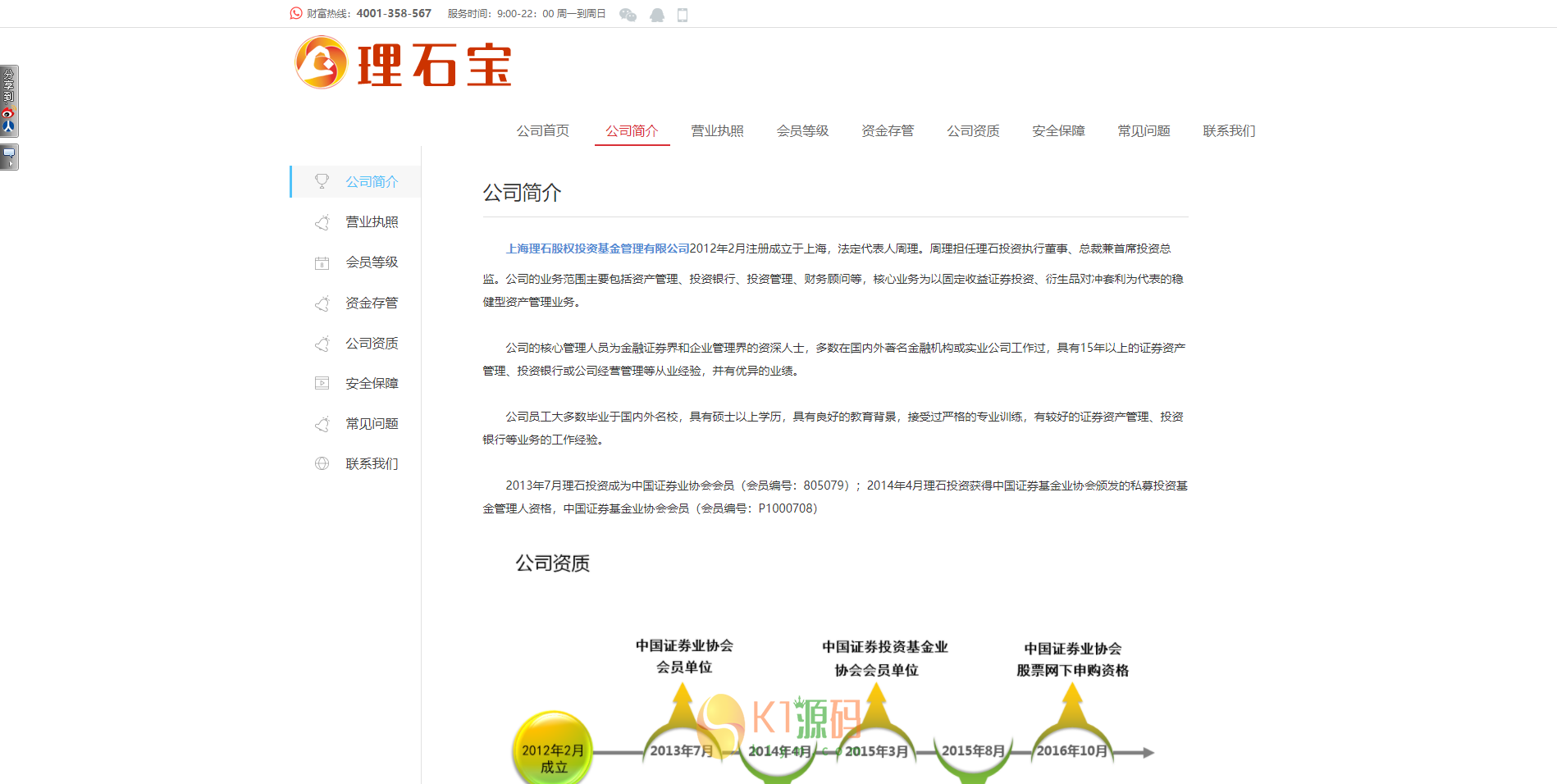
Task: Click the calendar icon beside 会员等级
Action: point(322,262)
